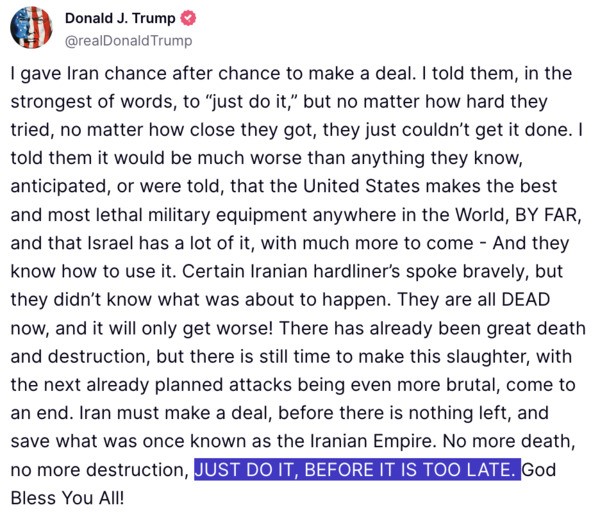Click the words 'great death'

[498, 328]
